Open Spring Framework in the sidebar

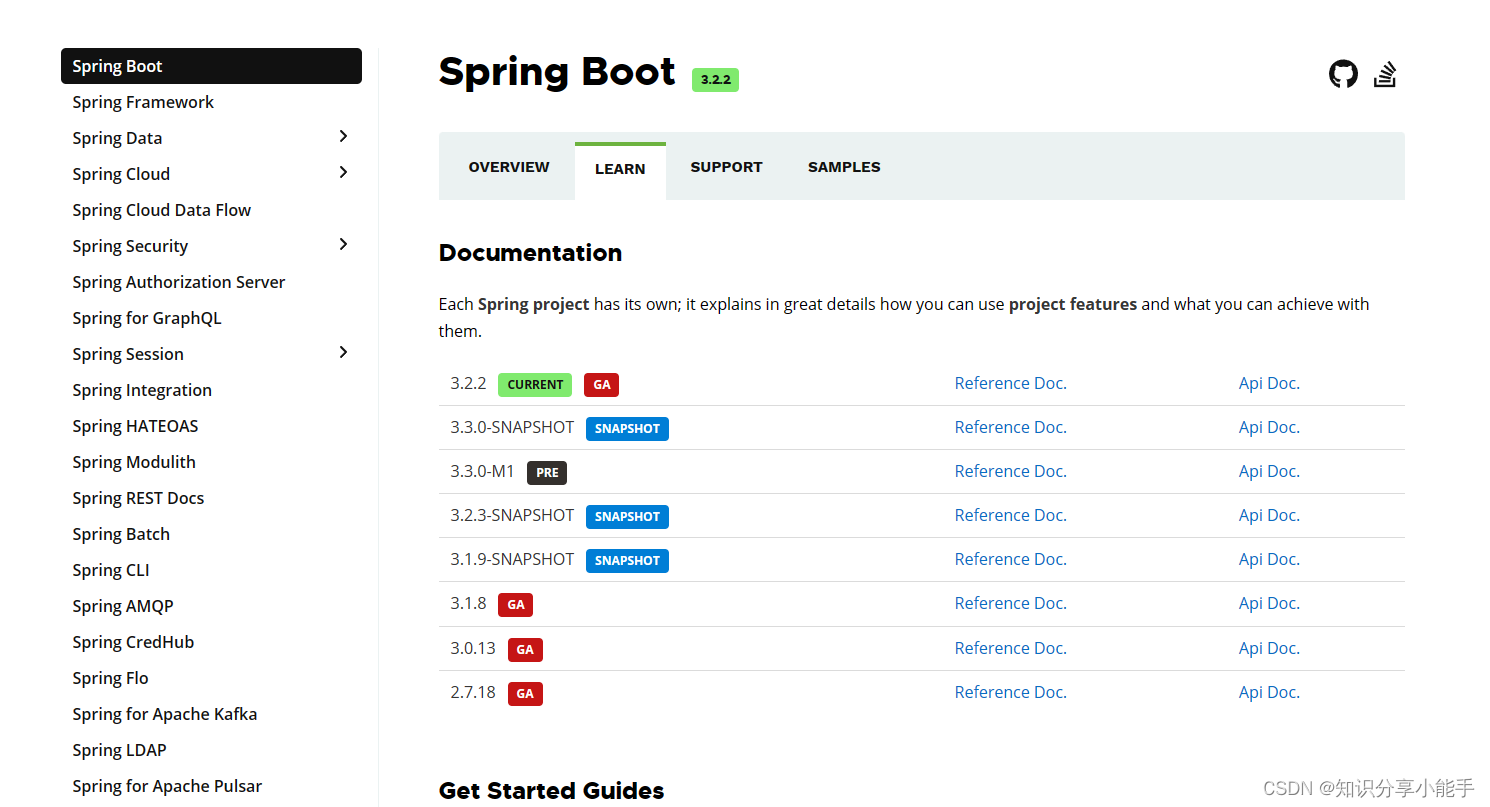(143, 102)
